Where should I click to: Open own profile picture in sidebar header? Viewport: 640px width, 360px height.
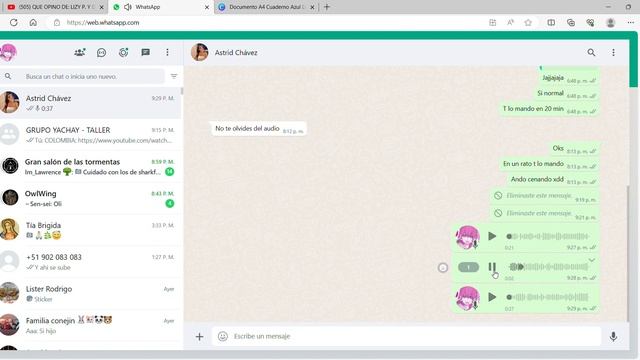[x=8, y=52]
